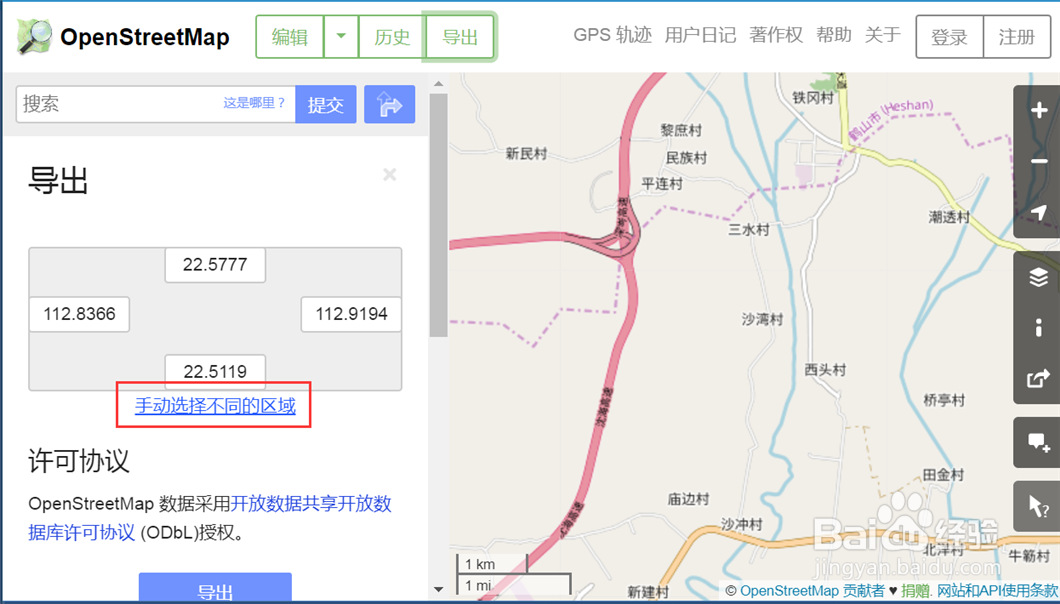Click the 注册 sign up button
Image resolution: width=1060 pixels, height=604 pixels.
[x=1017, y=37]
